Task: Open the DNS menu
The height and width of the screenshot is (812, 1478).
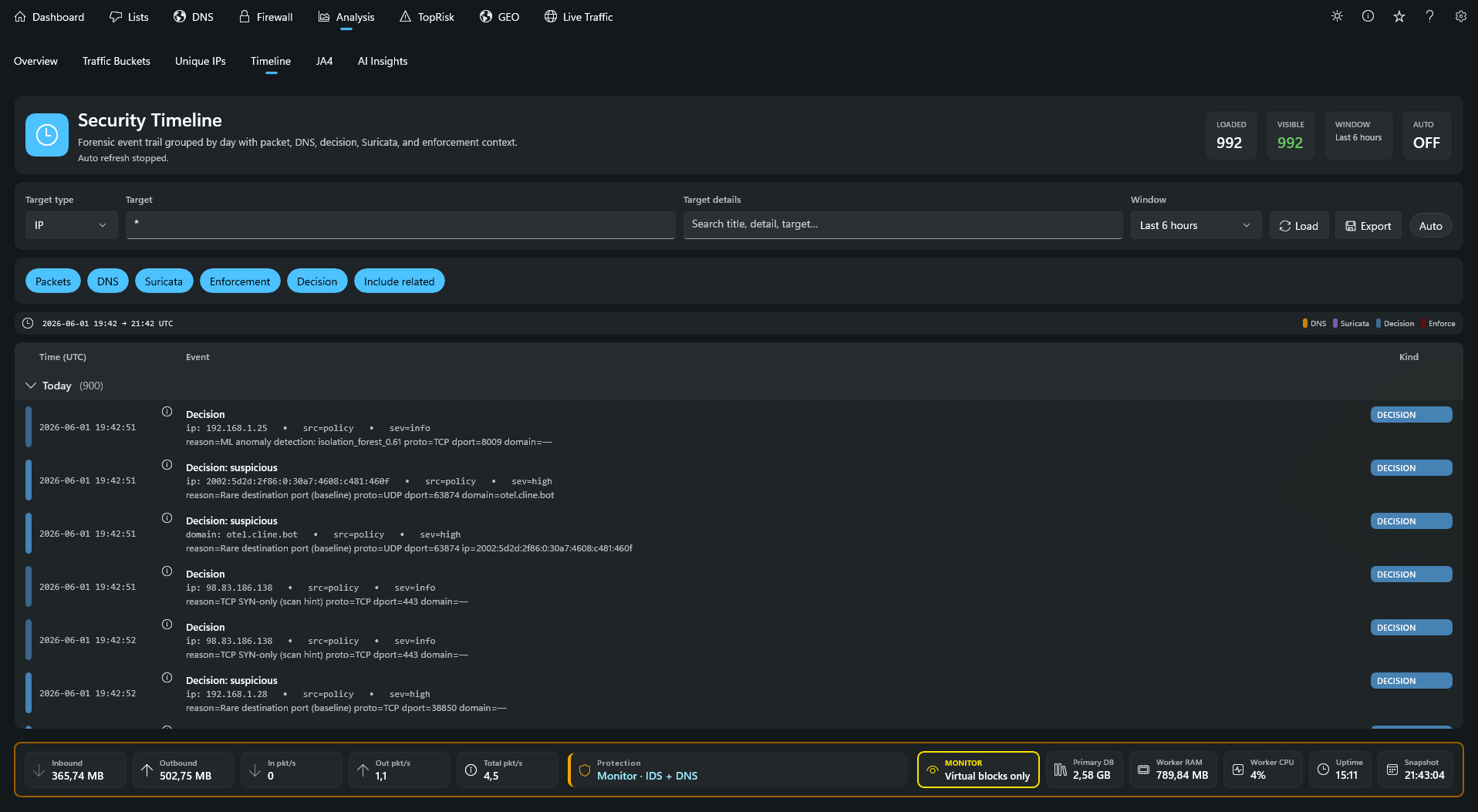Action: (x=194, y=17)
